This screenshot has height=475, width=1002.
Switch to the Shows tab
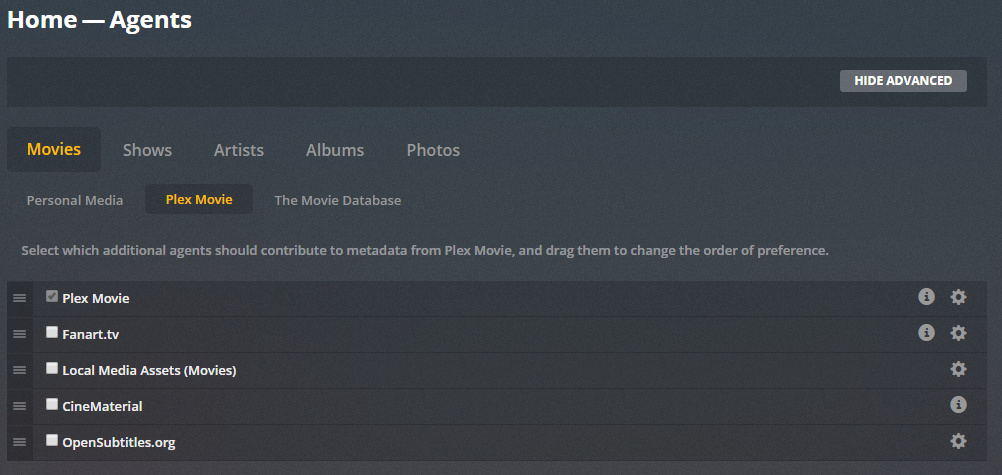click(x=148, y=150)
